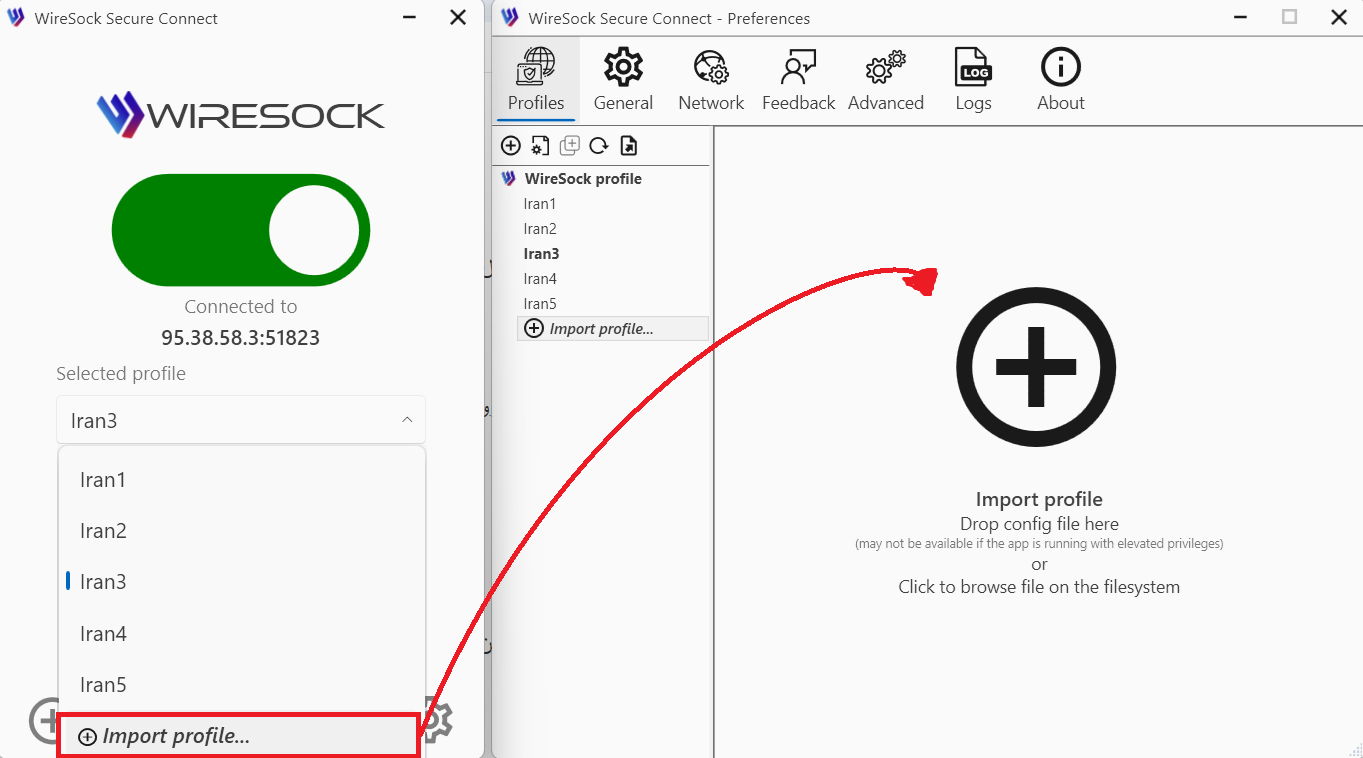Collapse the Selected profile dropdown showing Iran3
The height and width of the screenshot is (758, 1363).
pos(241,420)
